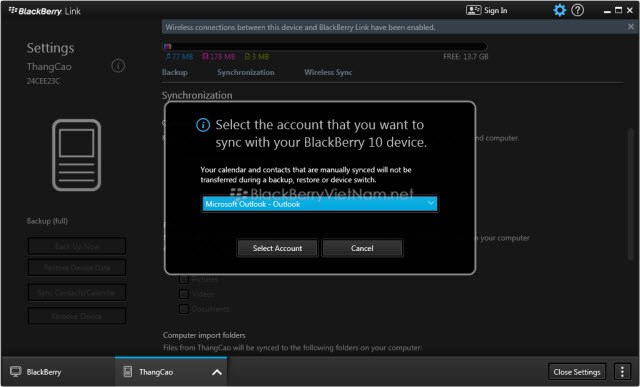Image resolution: width=640 pixels, height=387 pixels.
Task: Click the vertical scrollbar in settings pane
Action: tap(631, 194)
